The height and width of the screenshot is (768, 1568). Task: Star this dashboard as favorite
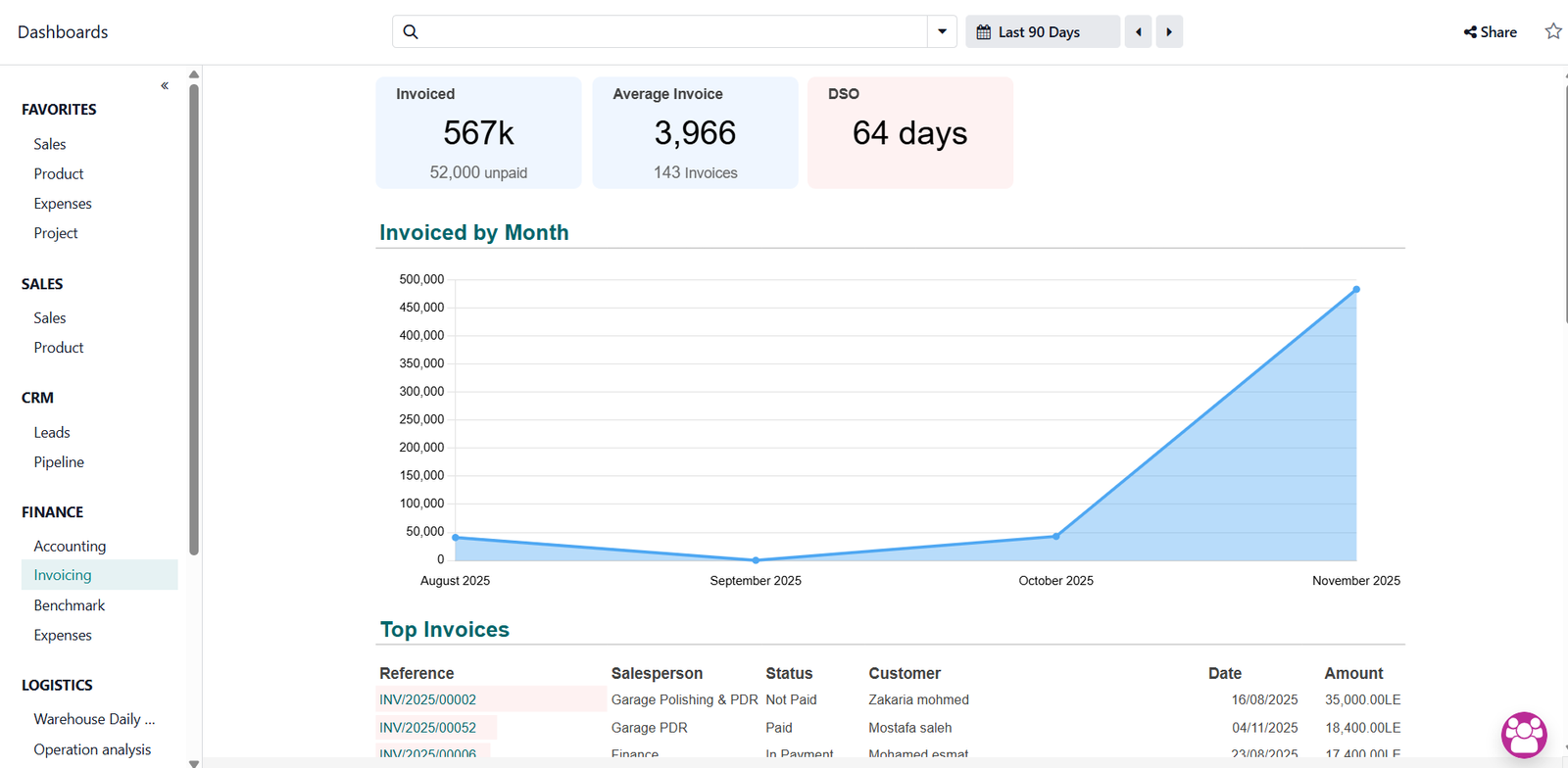pyautogui.click(x=1552, y=31)
